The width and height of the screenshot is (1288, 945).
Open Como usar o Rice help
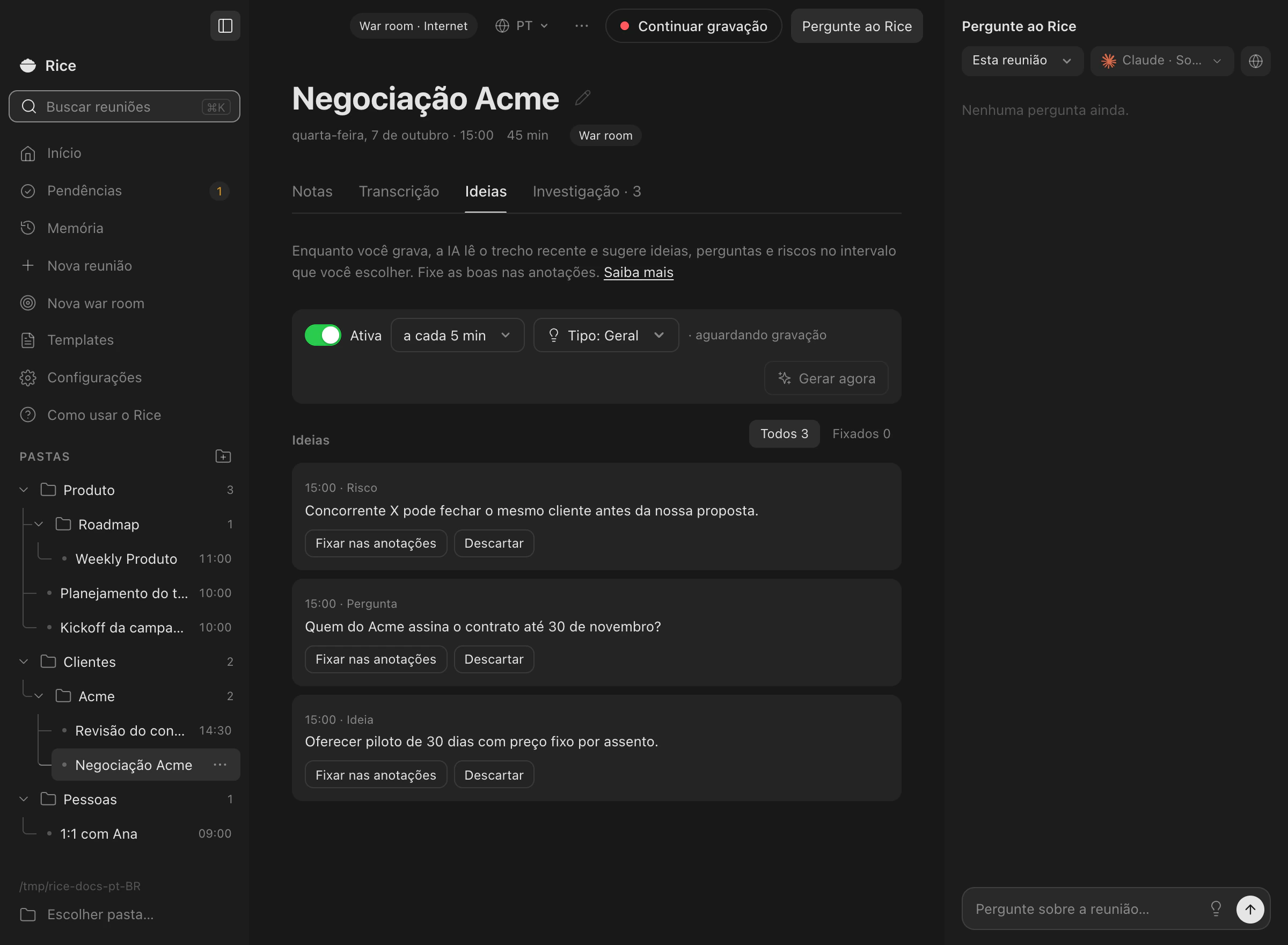pos(124,415)
